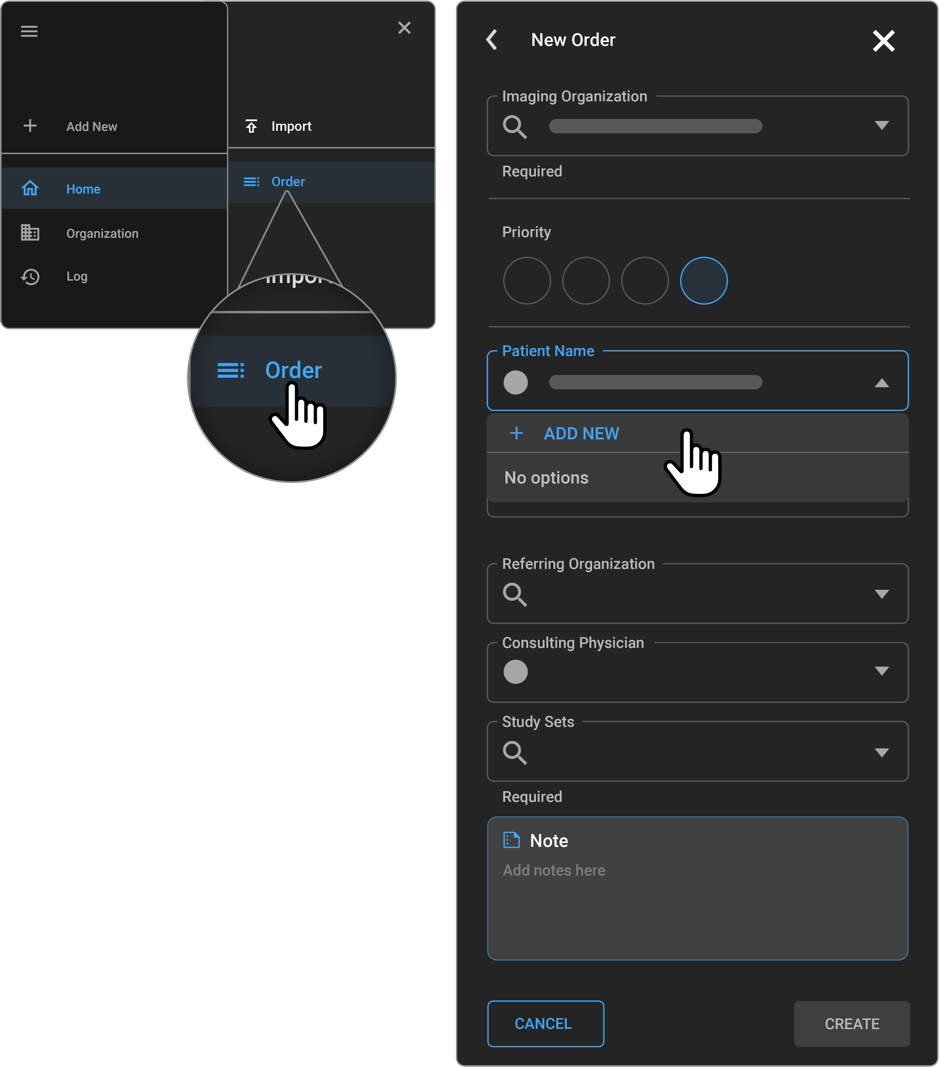The height and width of the screenshot is (1067, 939).
Task: Open the Study Sets dropdown arrow
Action: pos(881,753)
